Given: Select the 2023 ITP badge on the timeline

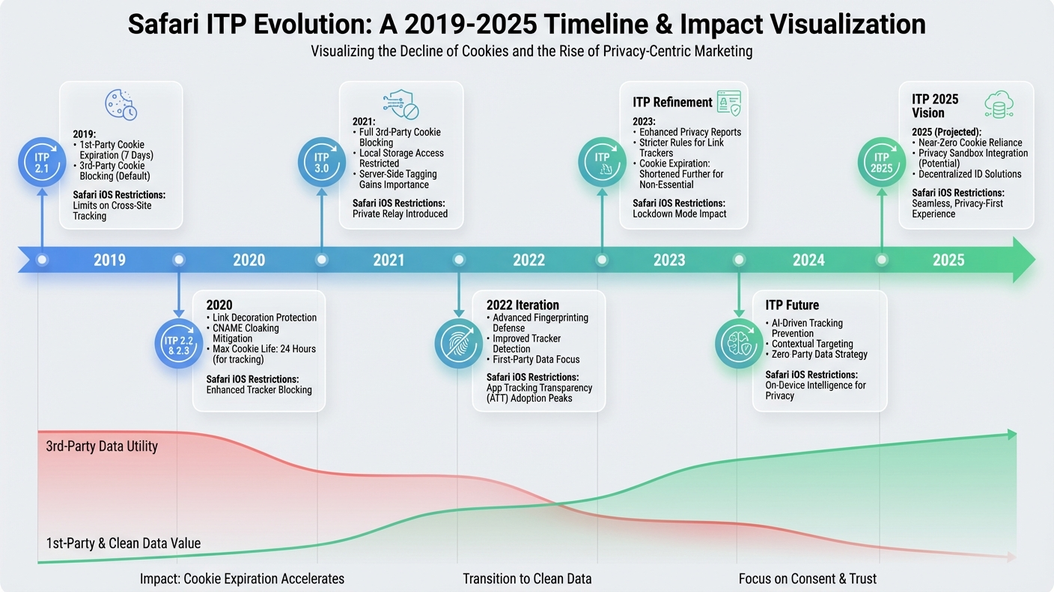Looking at the screenshot, I should [x=601, y=160].
